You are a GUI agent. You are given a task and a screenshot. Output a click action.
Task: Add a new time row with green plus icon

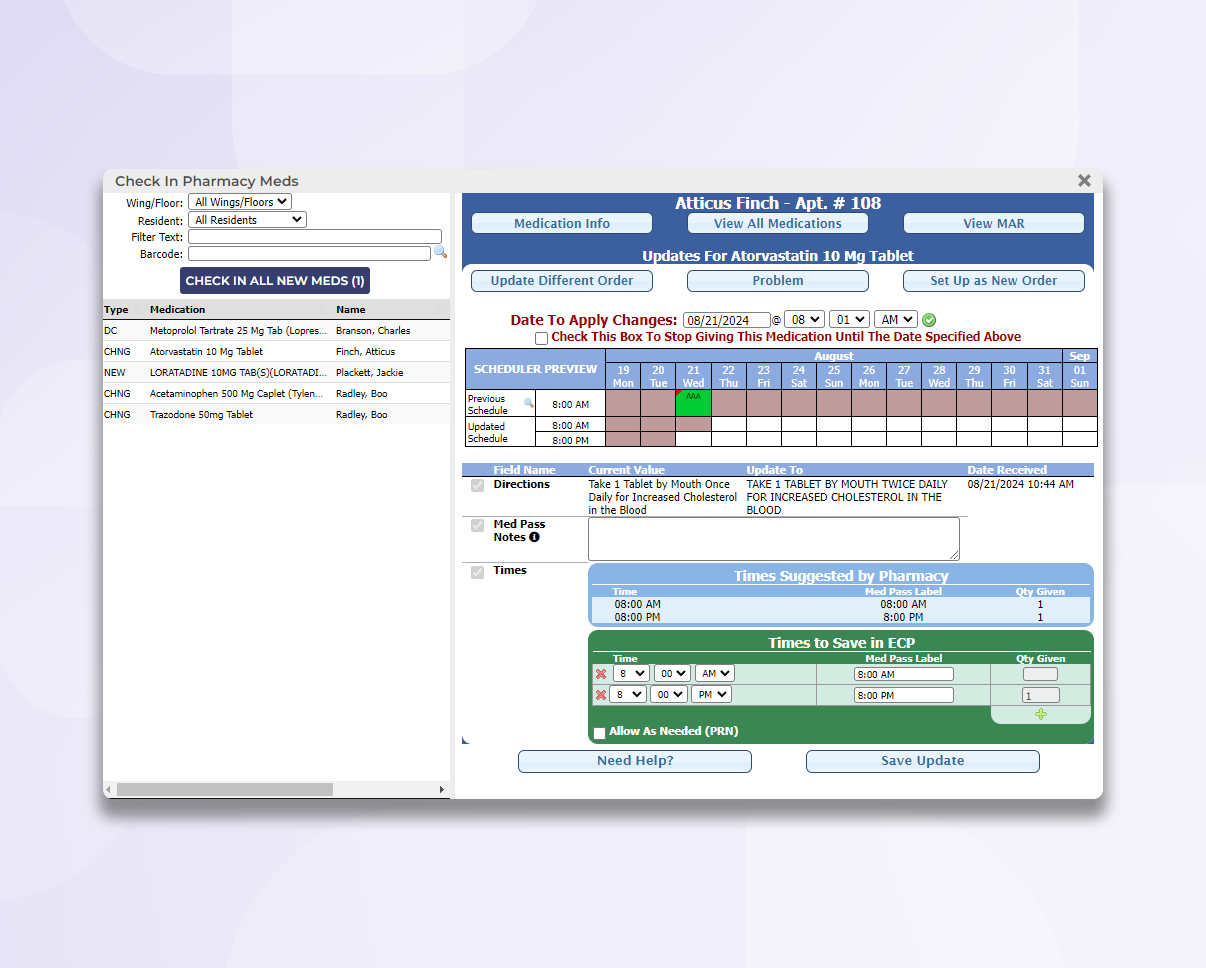pos(1040,714)
